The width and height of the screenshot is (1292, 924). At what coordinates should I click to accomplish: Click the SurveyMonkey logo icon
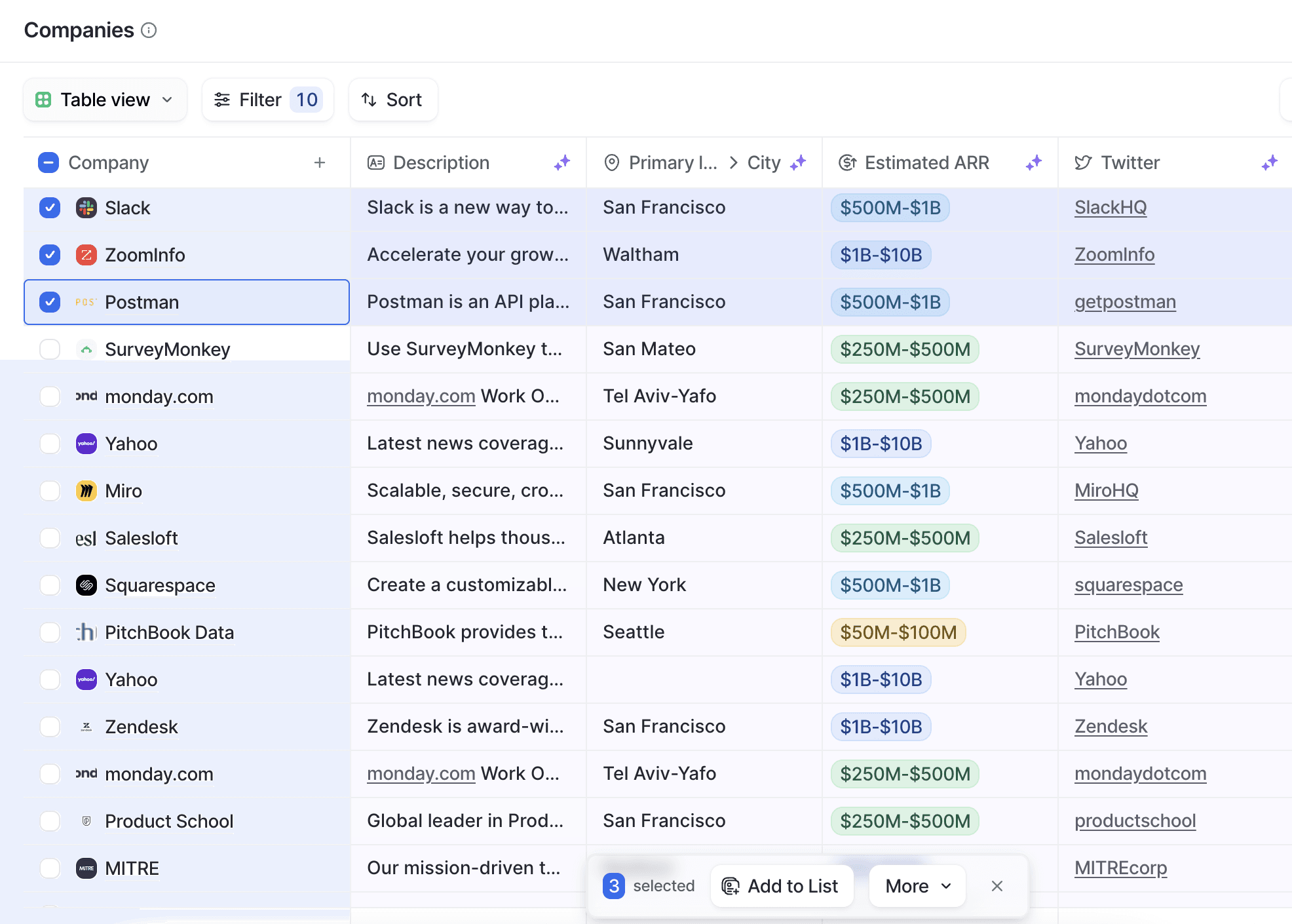(86, 349)
